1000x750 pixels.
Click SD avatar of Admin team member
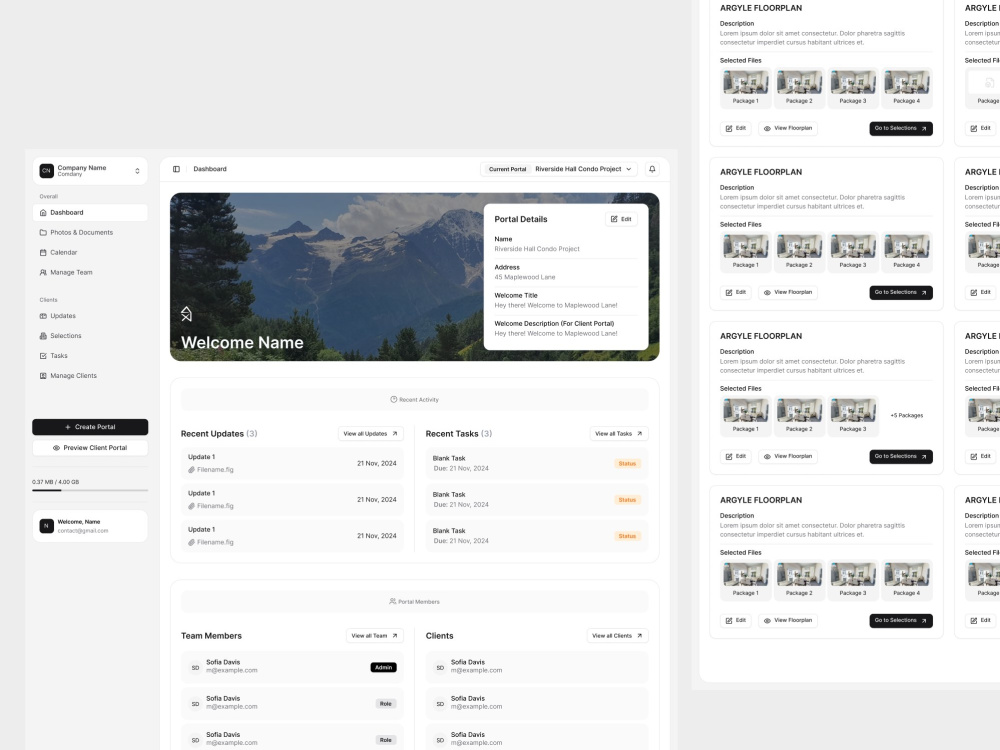(195, 668)
